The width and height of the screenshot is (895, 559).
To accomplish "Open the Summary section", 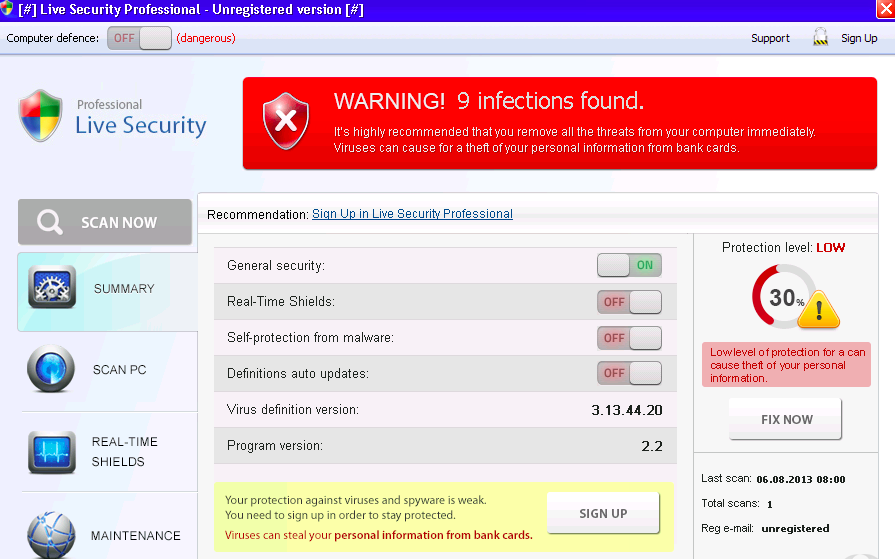I will [107, 292].
